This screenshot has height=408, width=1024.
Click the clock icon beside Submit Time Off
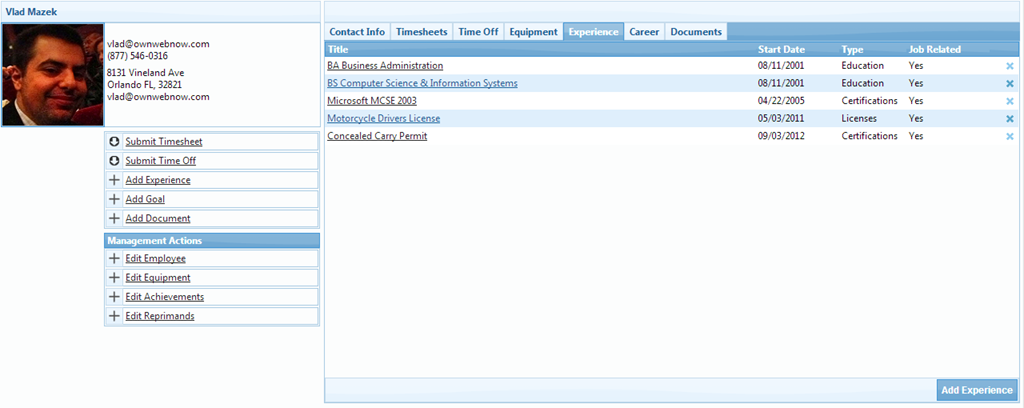(x=114, y=161)
